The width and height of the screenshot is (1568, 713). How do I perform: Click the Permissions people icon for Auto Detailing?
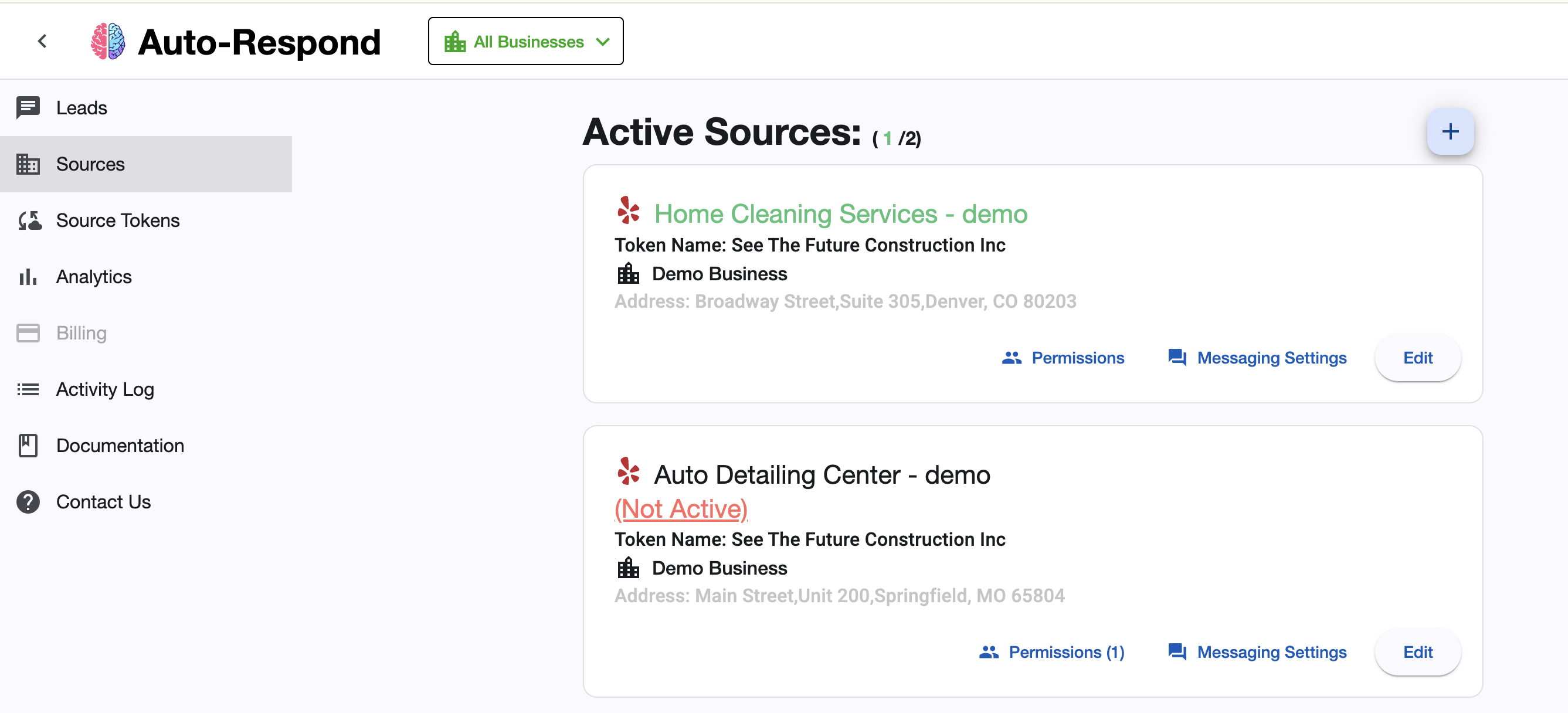tap(989, 651)
